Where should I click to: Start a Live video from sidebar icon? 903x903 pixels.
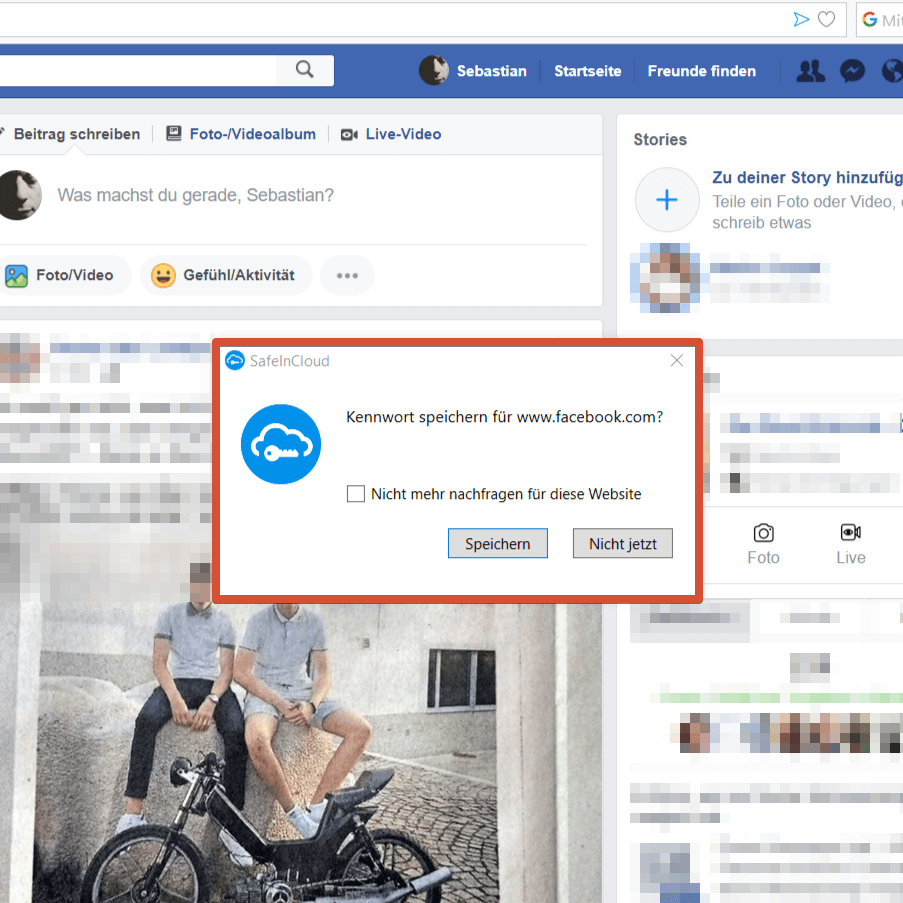point(851,532)
